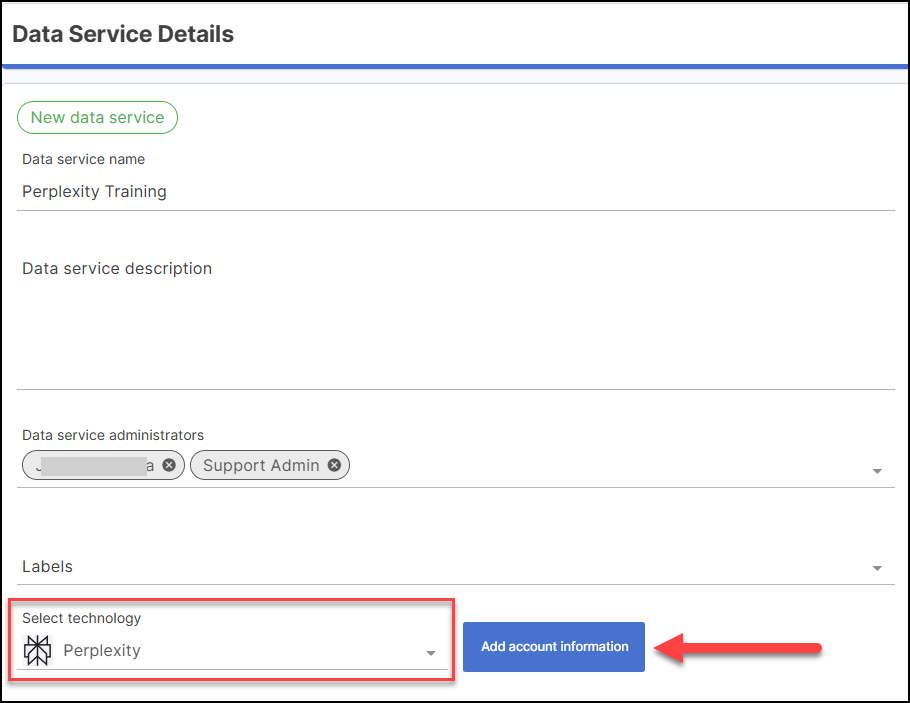The width and height of the screenshot is (910, 703).
Task: Select the redacted administrator name chip
Action: pyautogui.click(x=95, y=465)
